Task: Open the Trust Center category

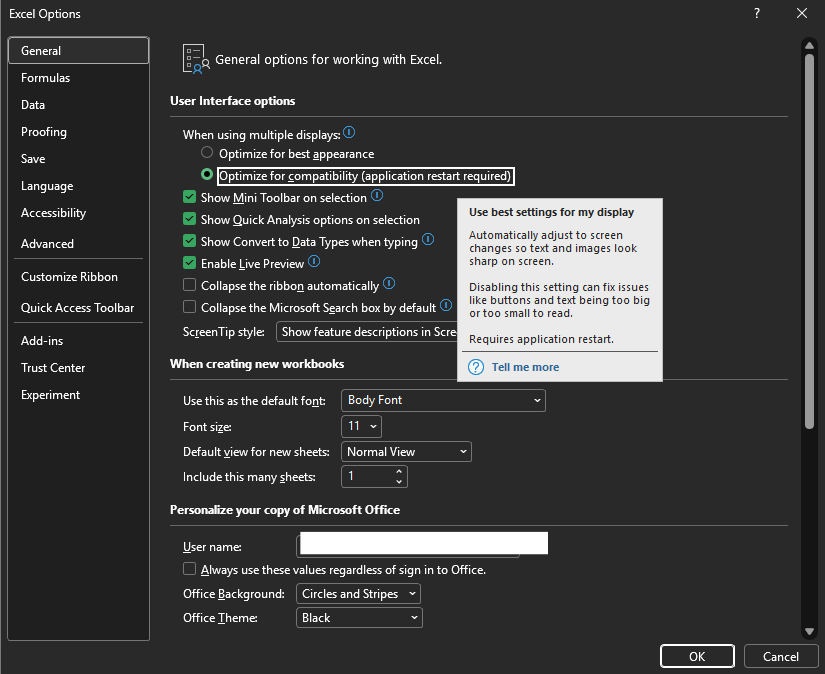Action: (78, 368)
